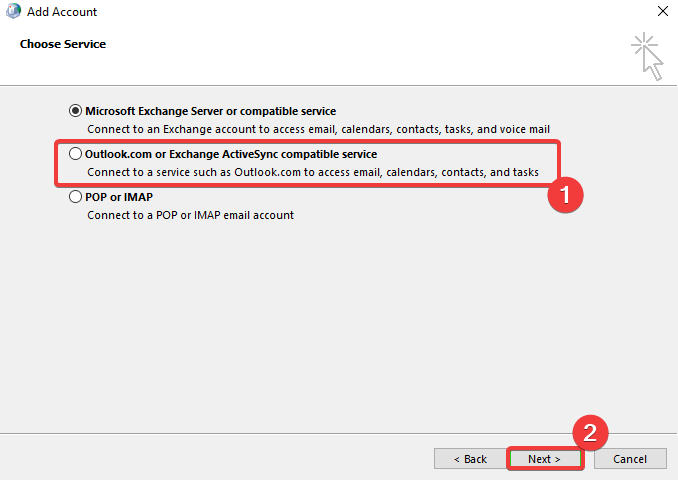This screenshot has height=480, width=678.
Task: Click 'Connect to a POP or IMAP email account' description
Action: click(x=190, y=215)
